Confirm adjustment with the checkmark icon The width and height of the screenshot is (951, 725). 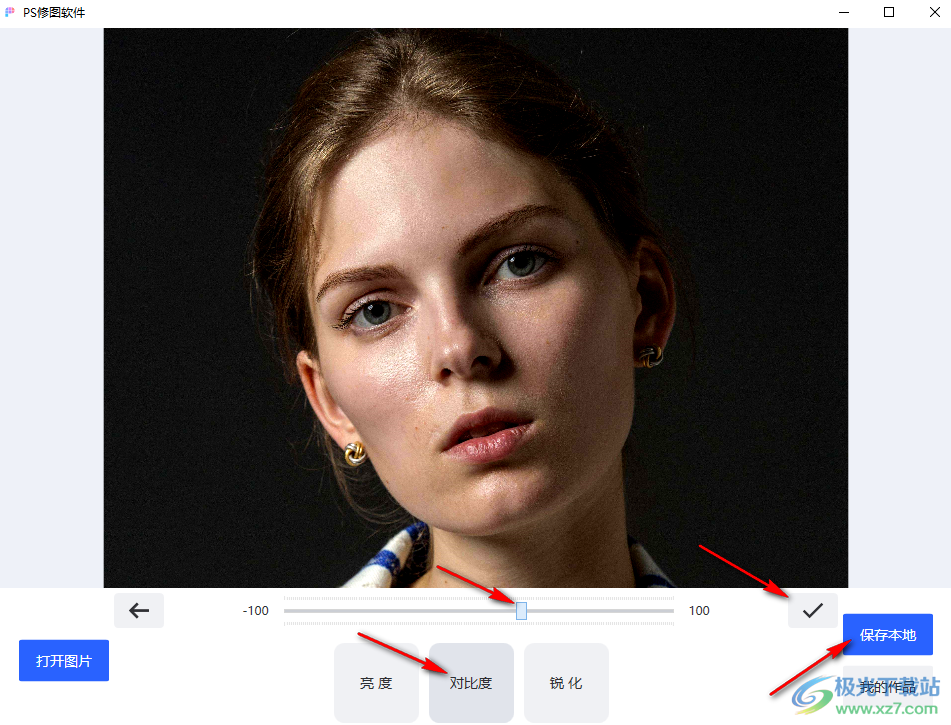[x=813, y=610]
